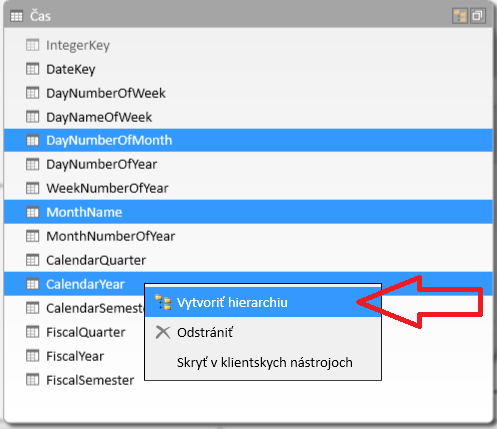Image resolution: width=497 pixels, height=429 pixels.
Task: Select the MonthNumberOfYear column
Action: tap(248, 236)
